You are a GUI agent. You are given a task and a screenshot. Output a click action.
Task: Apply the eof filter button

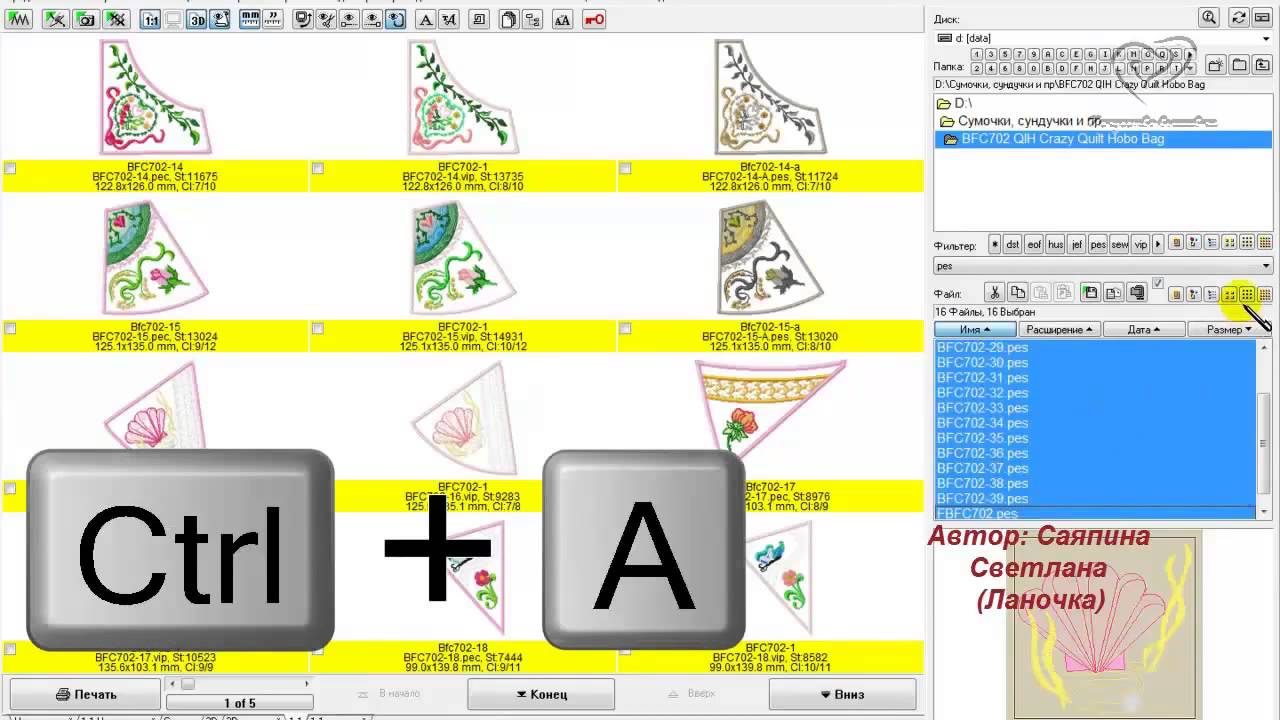[x=1034, y=243]
